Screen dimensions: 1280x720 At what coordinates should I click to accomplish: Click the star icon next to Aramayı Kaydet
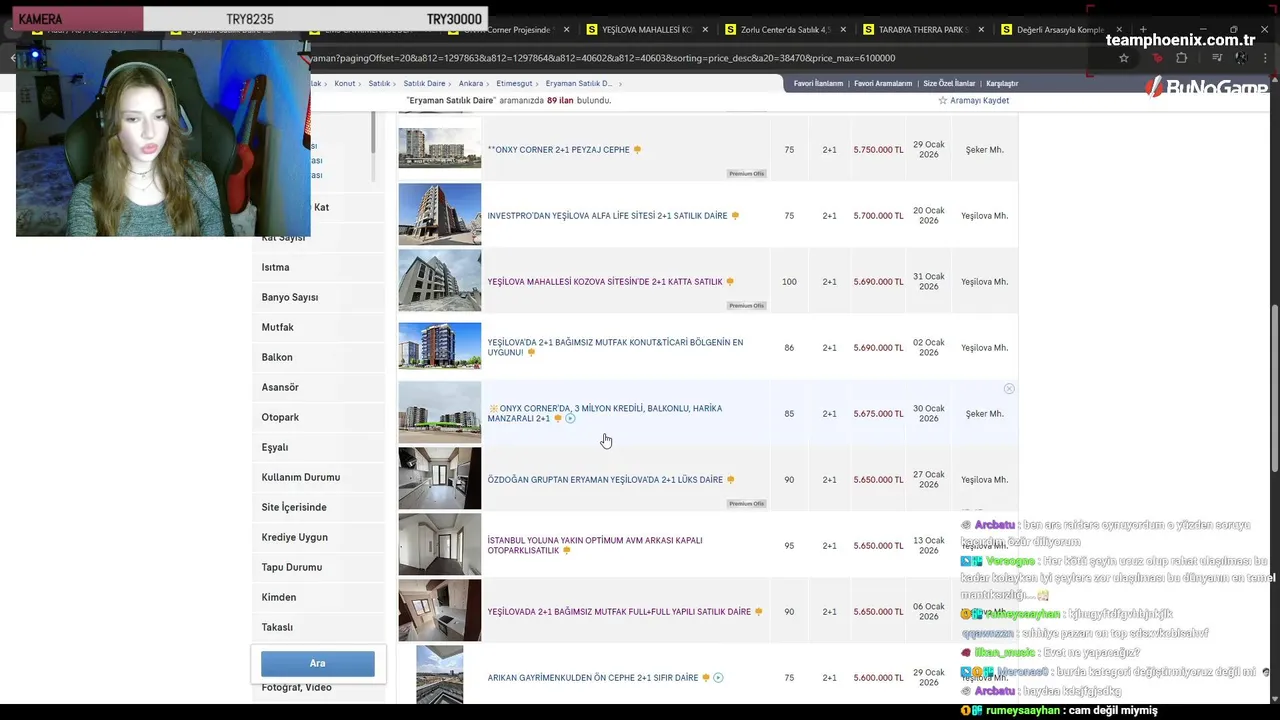(x=942, y=101)
